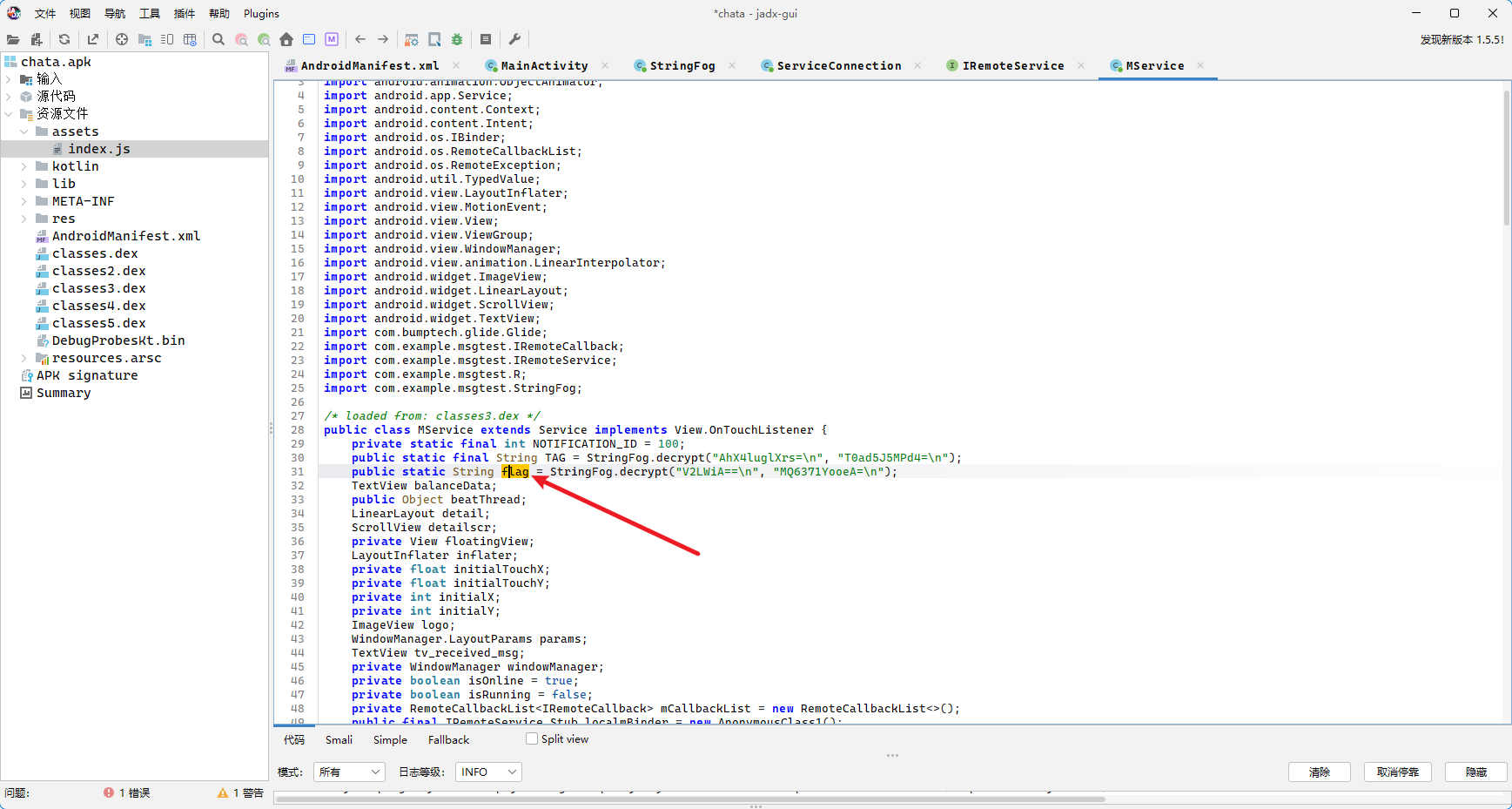Click the Quark engine toolbar icon
The height and width of the screenshot is (809, 1512).
(434, 39)
